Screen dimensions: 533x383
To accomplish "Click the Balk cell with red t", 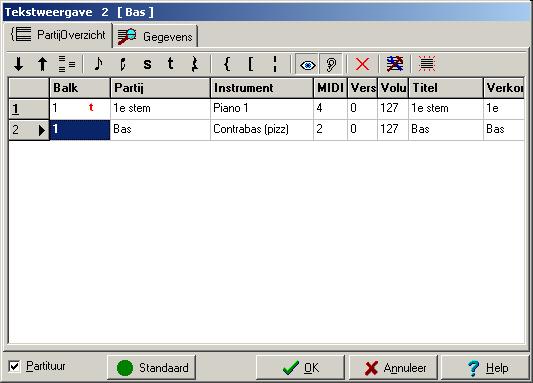I will point(80,109).
